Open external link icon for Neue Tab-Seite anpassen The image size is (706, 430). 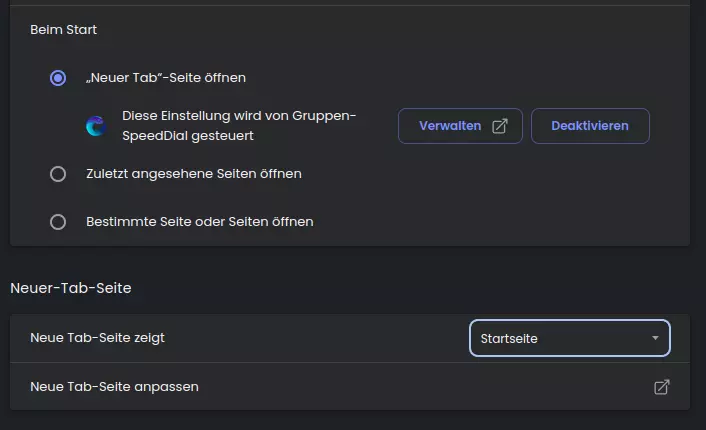click(x=661, y=387)
